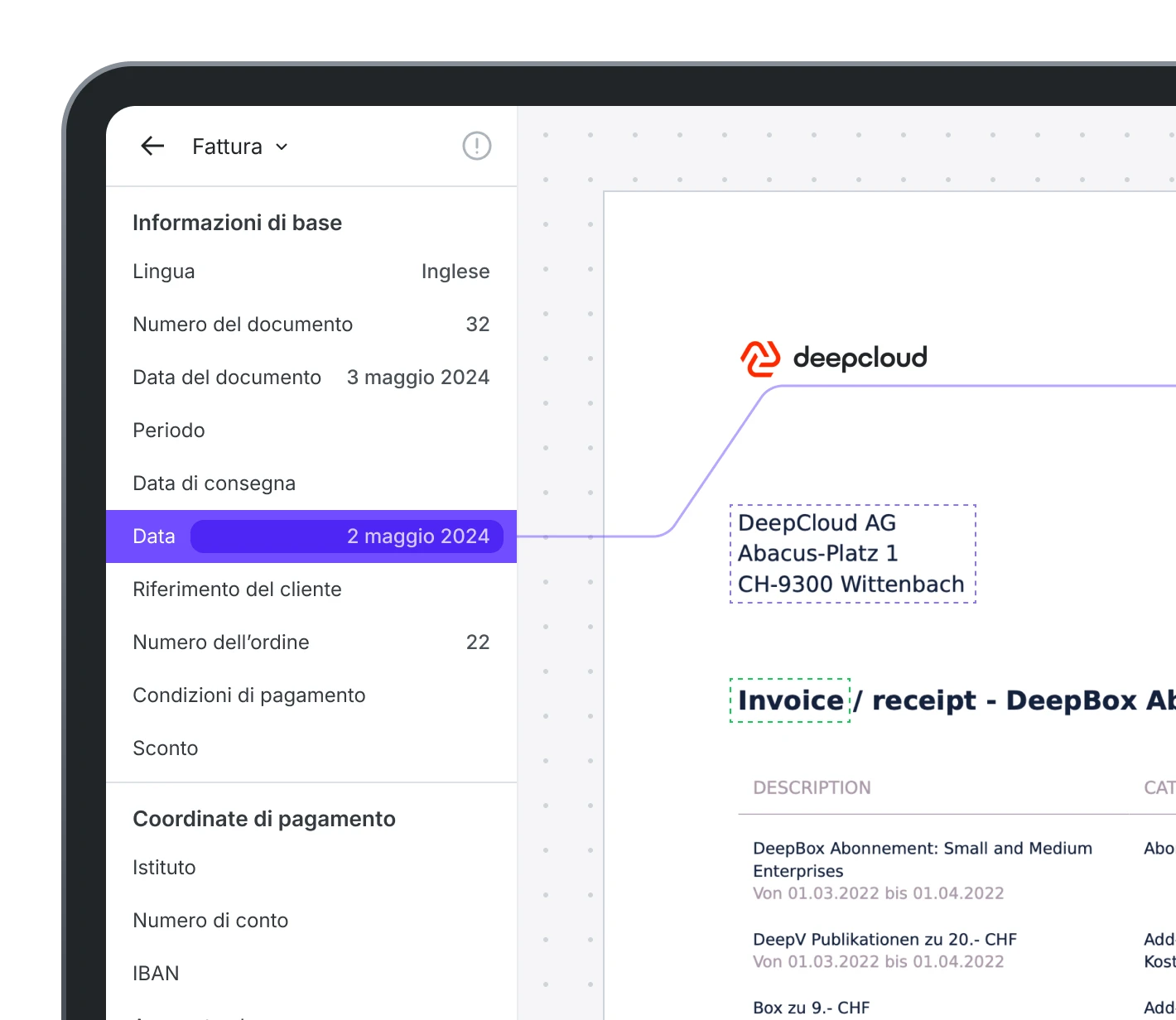Select the Condizioni di pagamento row
The width and height of the screenshot is (1176, 1020).
click(311, 695)
